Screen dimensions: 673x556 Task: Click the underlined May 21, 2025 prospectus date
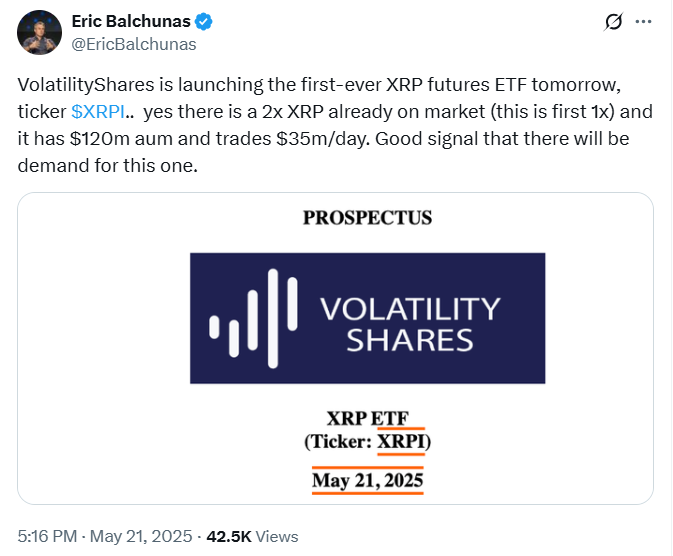pos(367,480)
